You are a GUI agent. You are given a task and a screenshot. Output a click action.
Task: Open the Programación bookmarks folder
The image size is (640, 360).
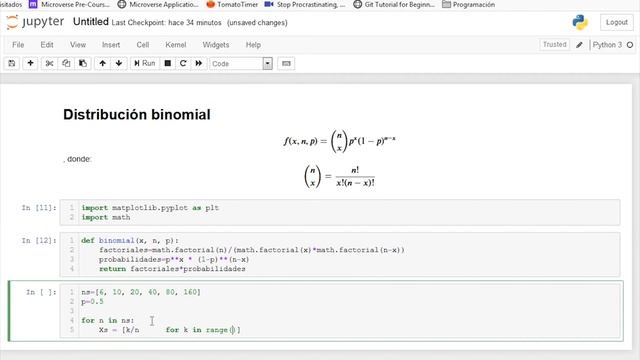[469, 4]
